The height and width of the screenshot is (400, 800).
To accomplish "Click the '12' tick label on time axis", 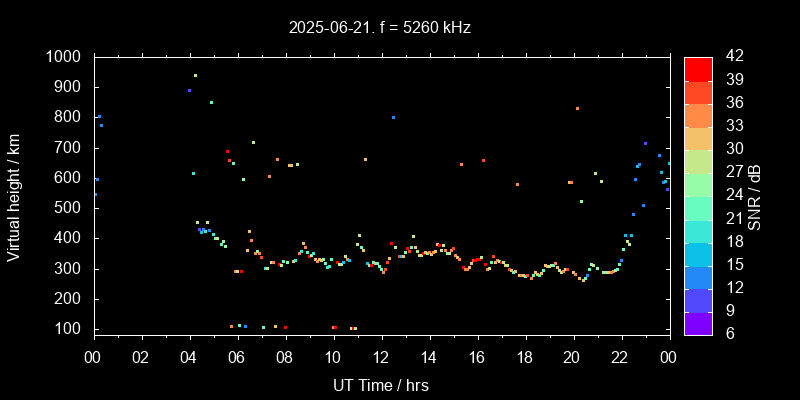I will [381, 357].
